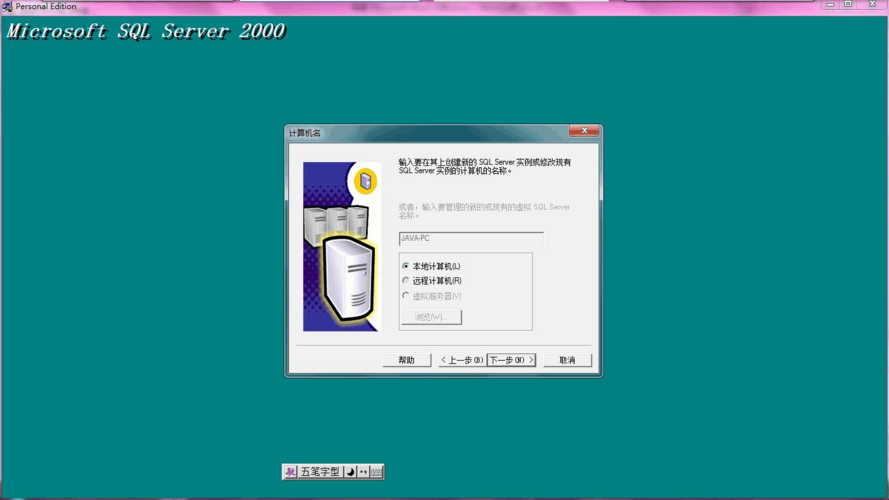Toggle punctuation mode icon on IME bar

[363, 472]
